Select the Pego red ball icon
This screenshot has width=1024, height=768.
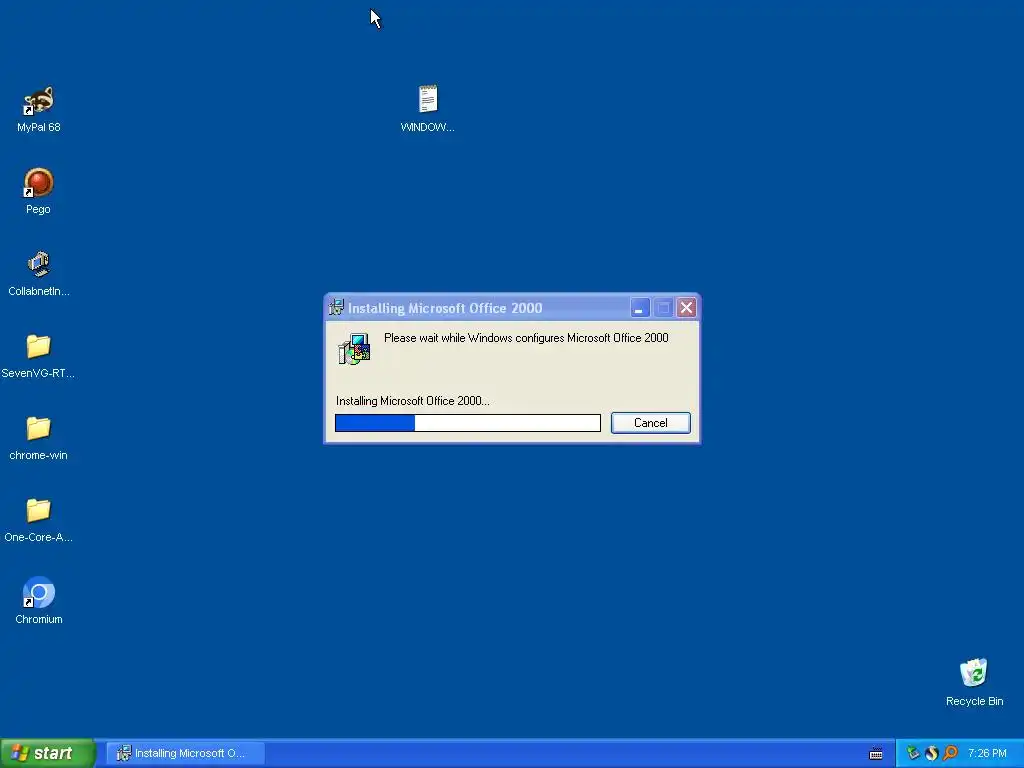(x=39, y=183)
